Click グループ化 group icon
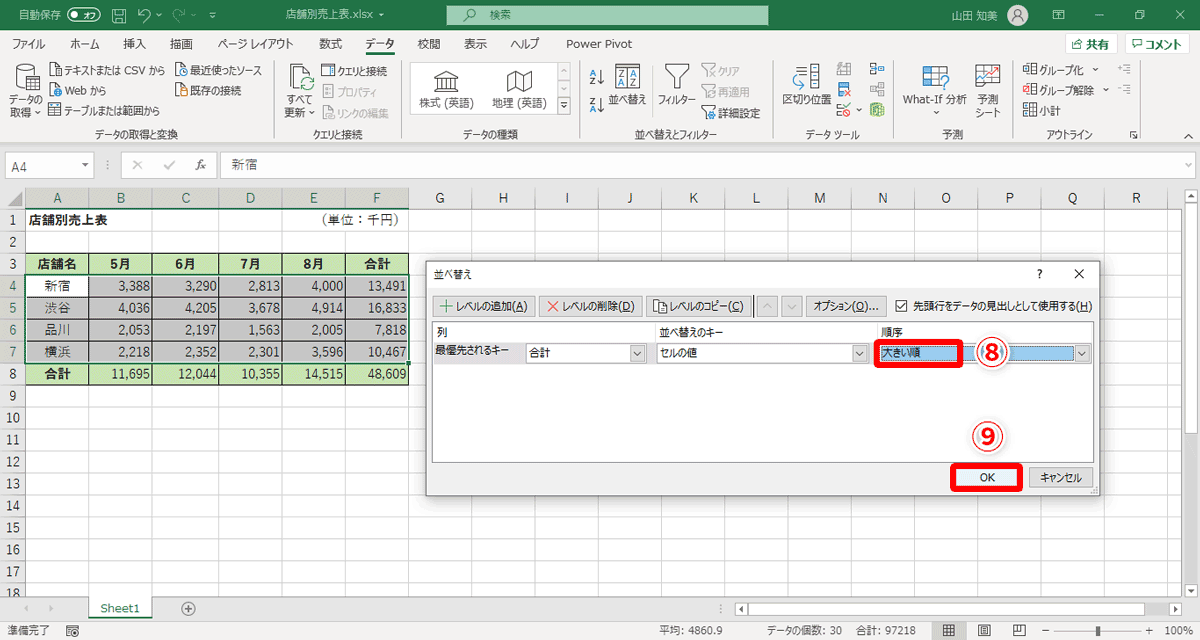The height and width of the screenshot is (640, 1200). [1030, 70]
